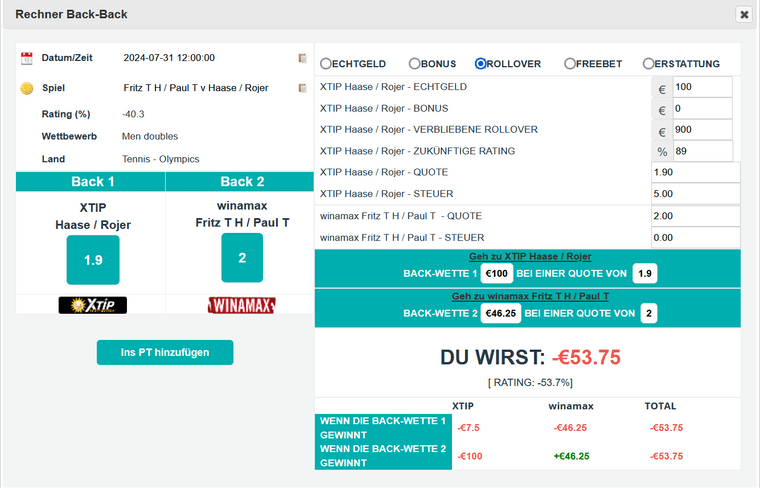Edit the XTIP ECHTGELD amount field

pos(702,87)
